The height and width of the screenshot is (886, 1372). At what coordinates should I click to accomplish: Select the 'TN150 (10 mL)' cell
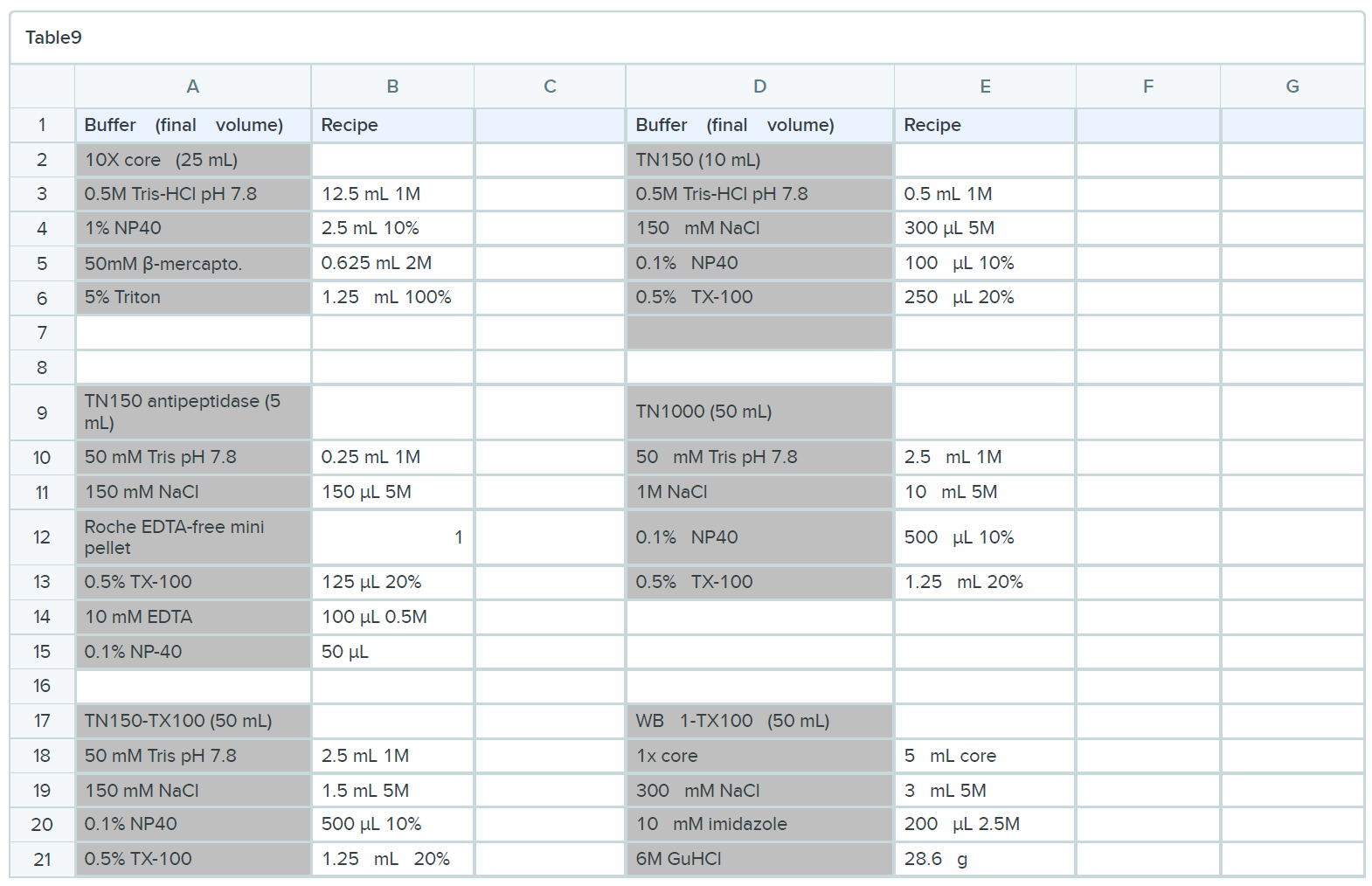click(759, 160)
